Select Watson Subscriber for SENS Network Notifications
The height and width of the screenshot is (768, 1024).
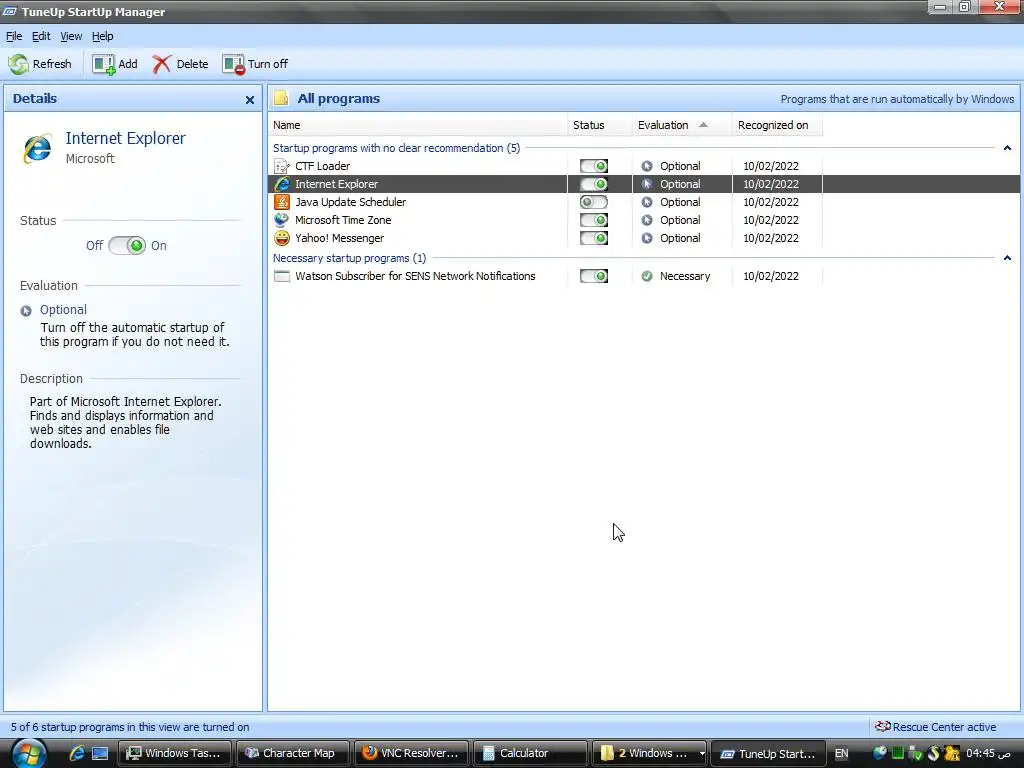pos(415,276)
